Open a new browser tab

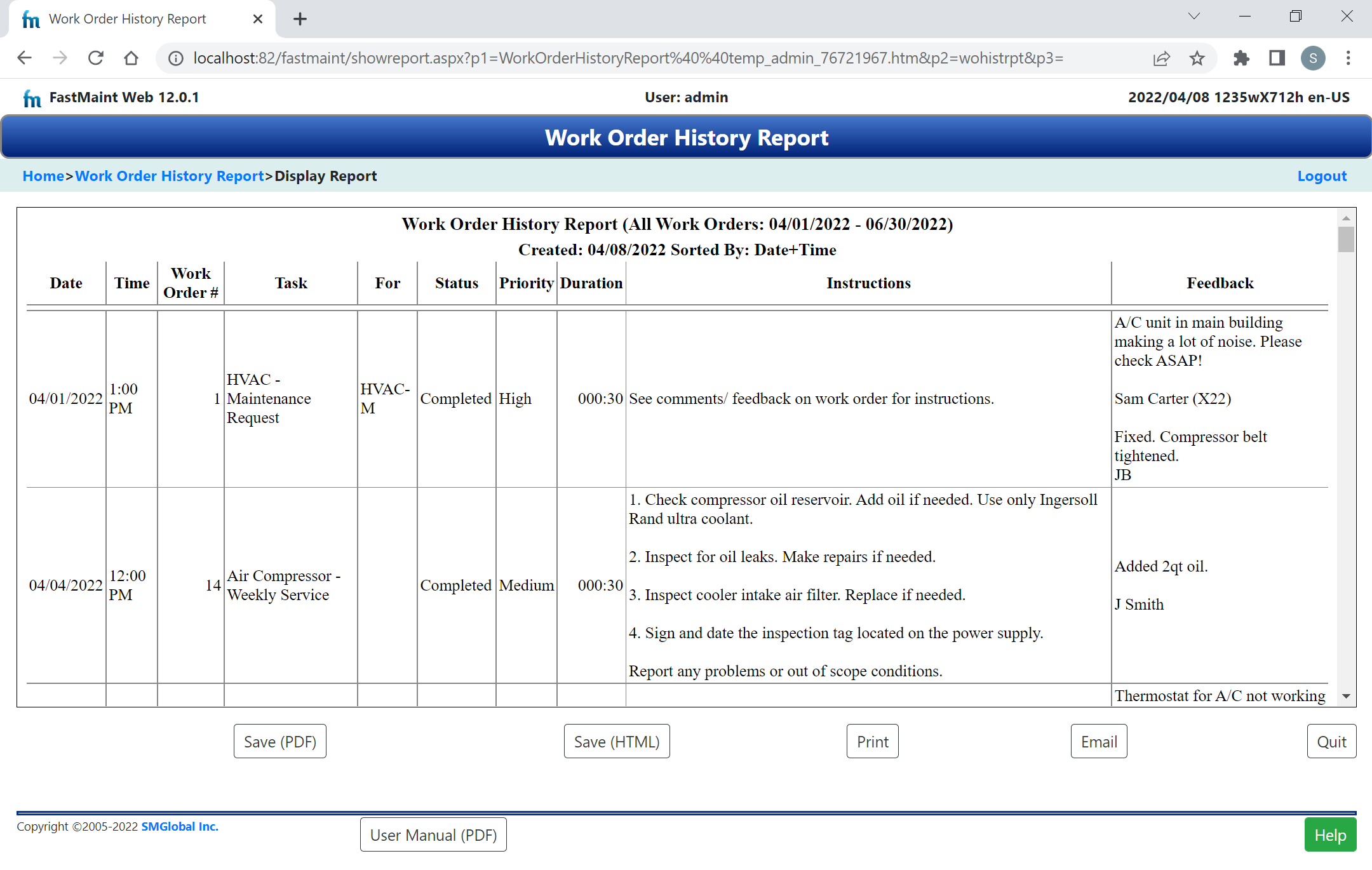(300, 19)
